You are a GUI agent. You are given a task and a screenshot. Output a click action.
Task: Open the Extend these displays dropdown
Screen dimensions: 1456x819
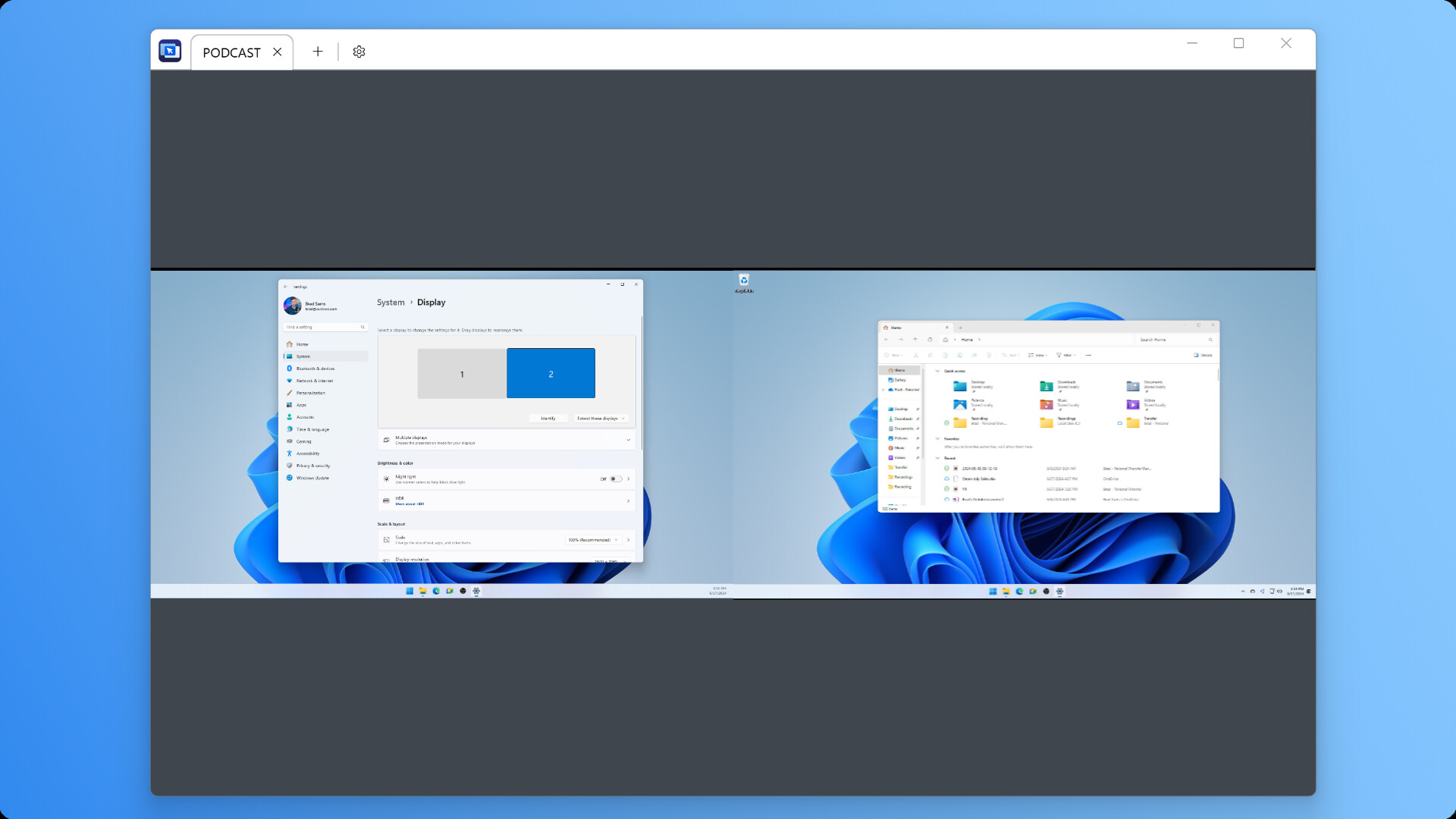[601, 419]
